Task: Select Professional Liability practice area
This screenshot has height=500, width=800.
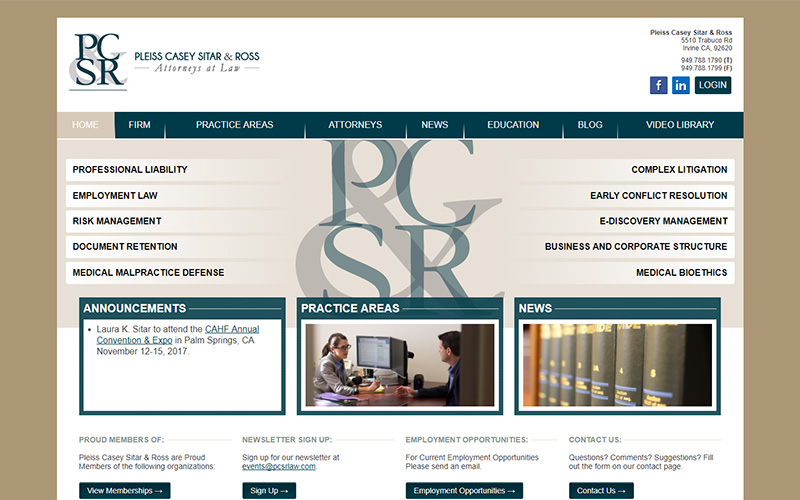Action: 130,170
